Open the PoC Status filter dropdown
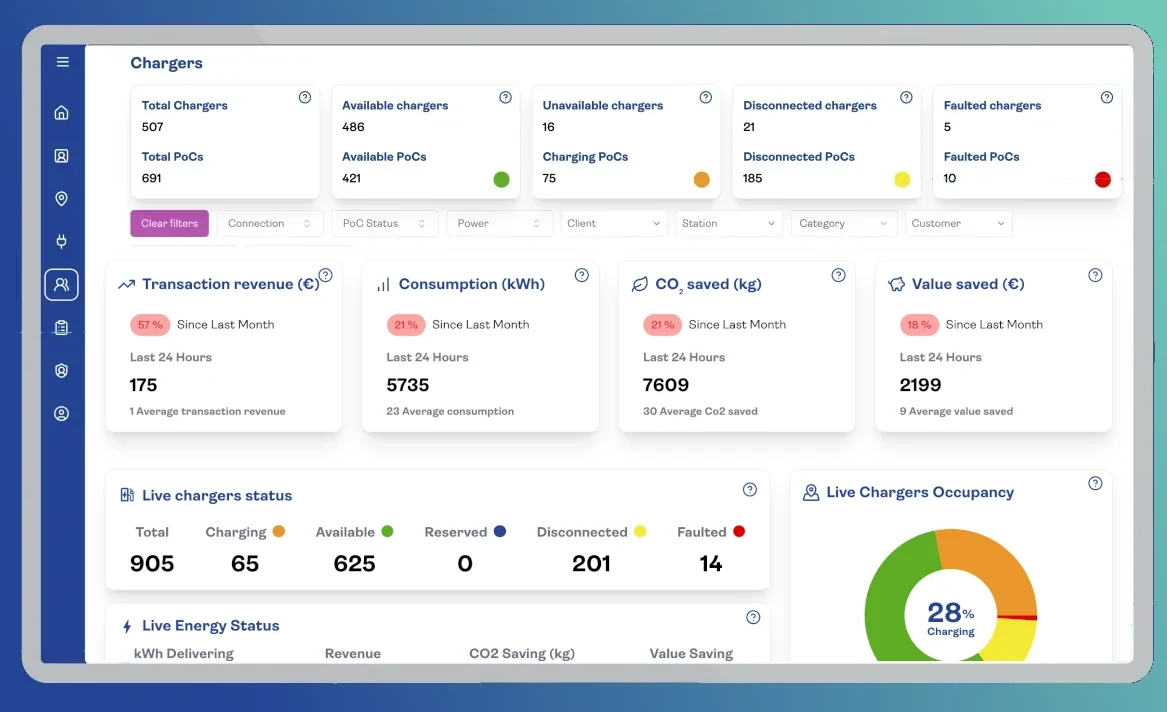Viewport: 1167px width, 712px height. click(x=384, y=224)
